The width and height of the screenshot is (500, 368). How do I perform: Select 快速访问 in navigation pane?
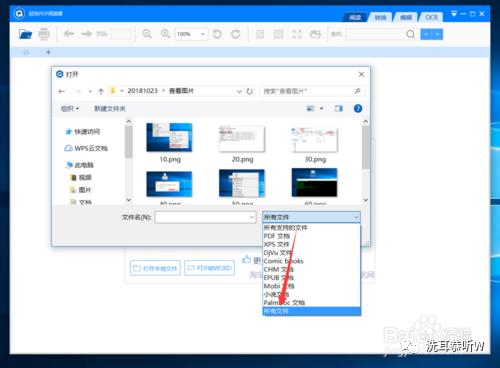point(83,132)
